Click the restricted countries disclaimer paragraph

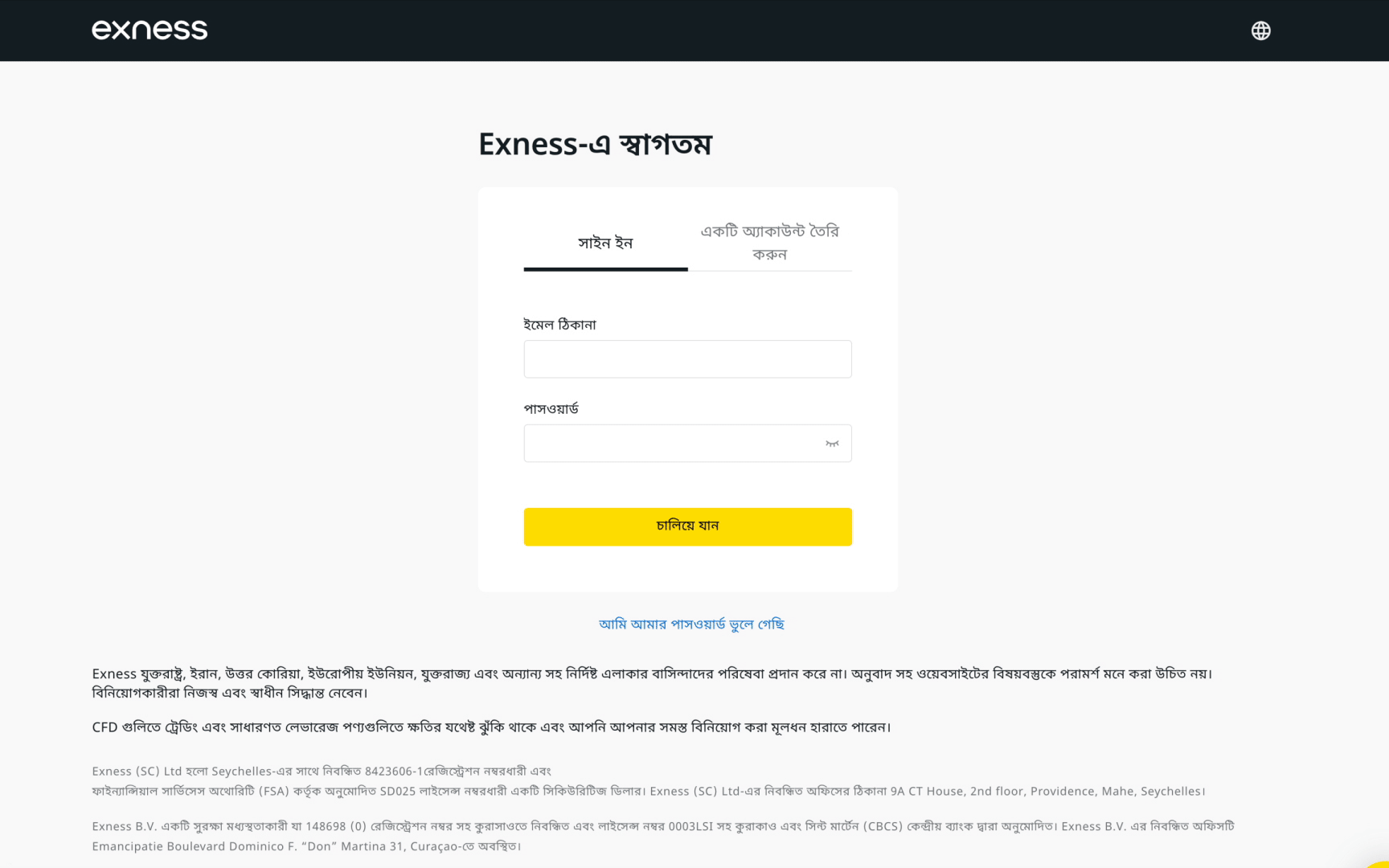(652, 683)
